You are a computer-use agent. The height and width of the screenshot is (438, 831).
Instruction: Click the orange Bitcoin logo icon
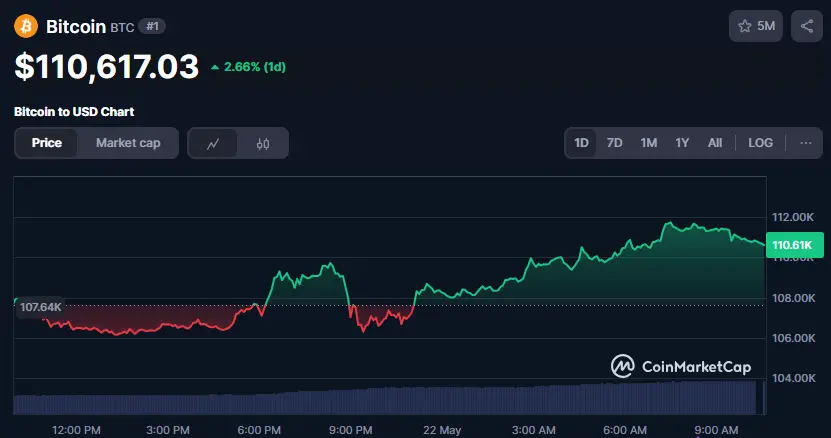click(26, 26)
